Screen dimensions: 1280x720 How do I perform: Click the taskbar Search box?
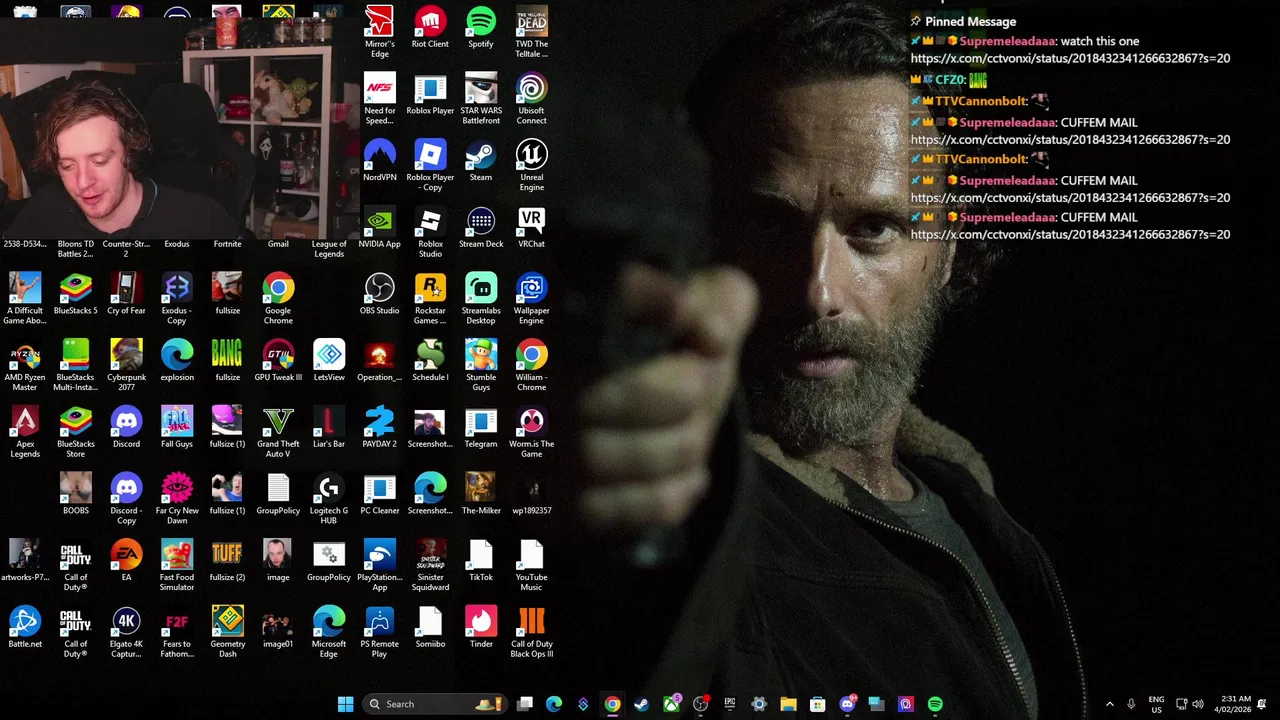(x=434, y=704)
